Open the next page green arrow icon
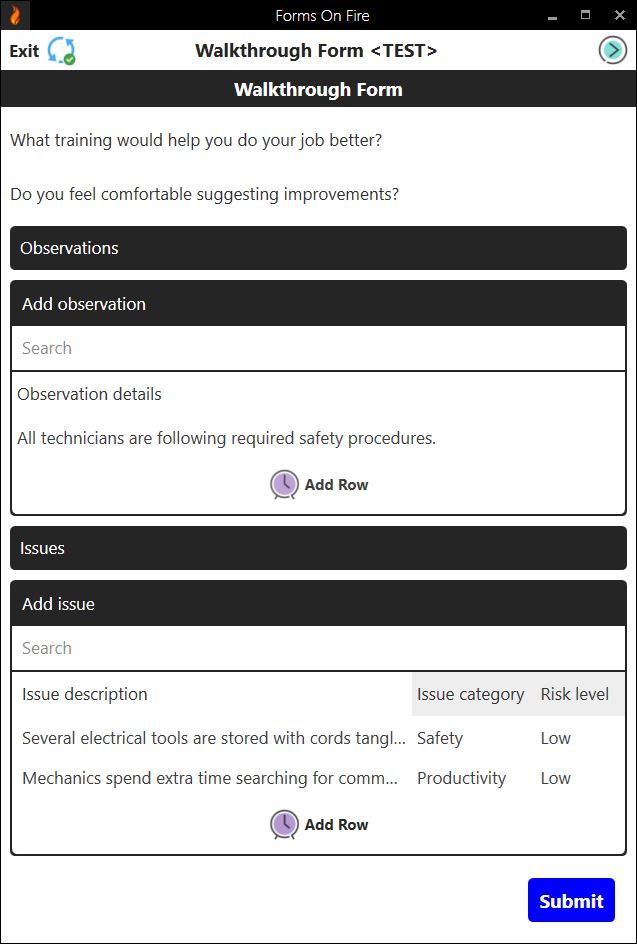This screenshot has height=944, width=637. pos(611,49)
